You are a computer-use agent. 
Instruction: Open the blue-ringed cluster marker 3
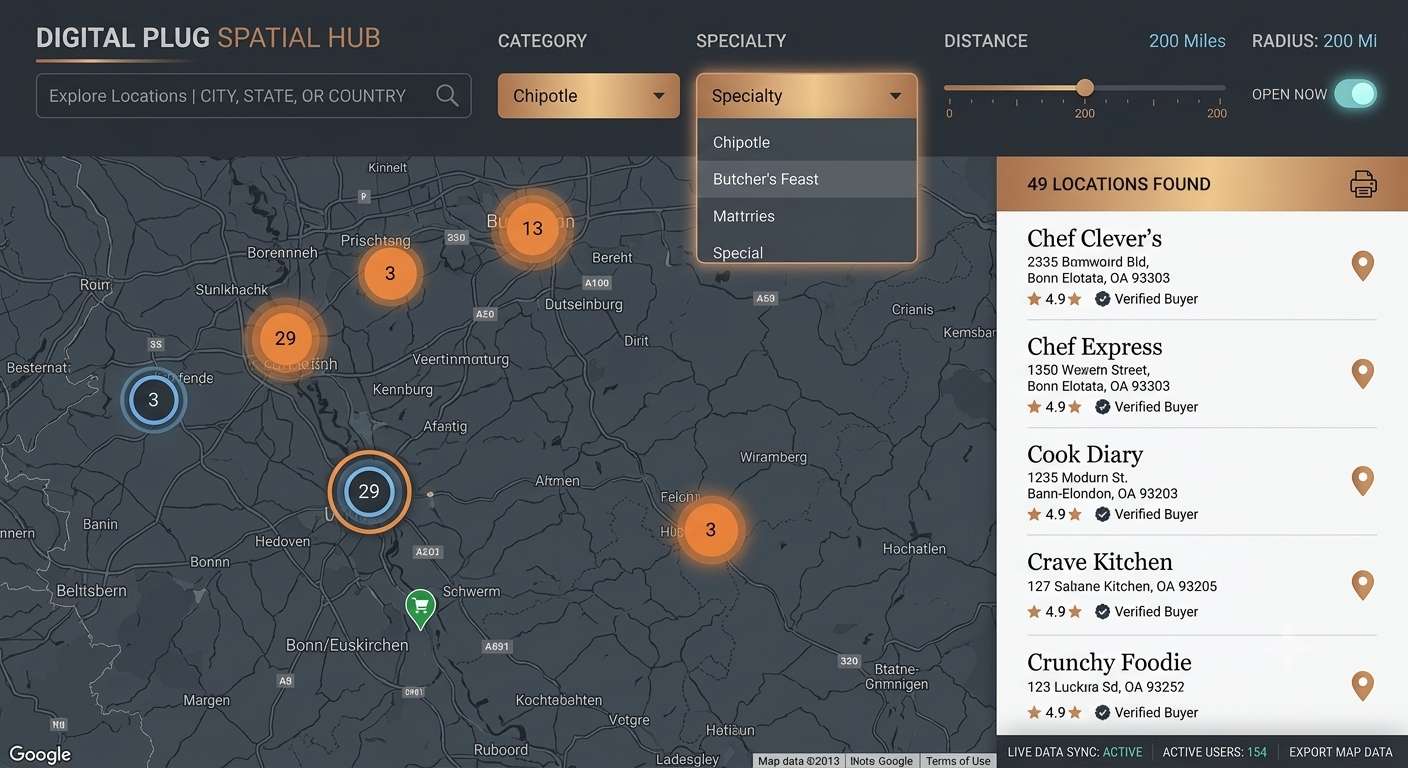click(153, 400)
